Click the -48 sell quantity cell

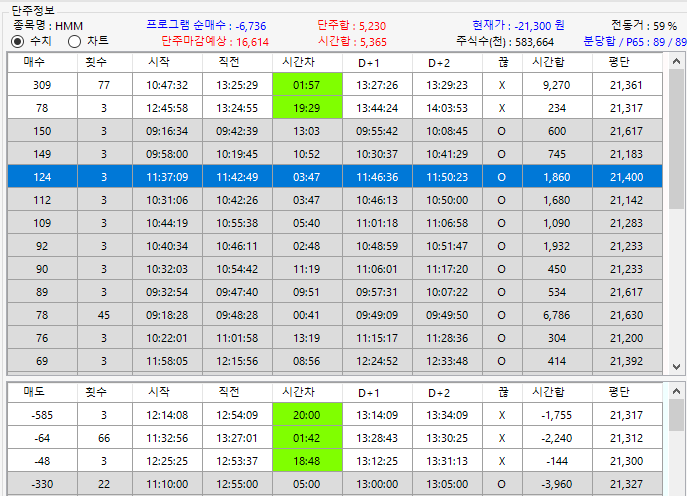[x=42, y=461]
